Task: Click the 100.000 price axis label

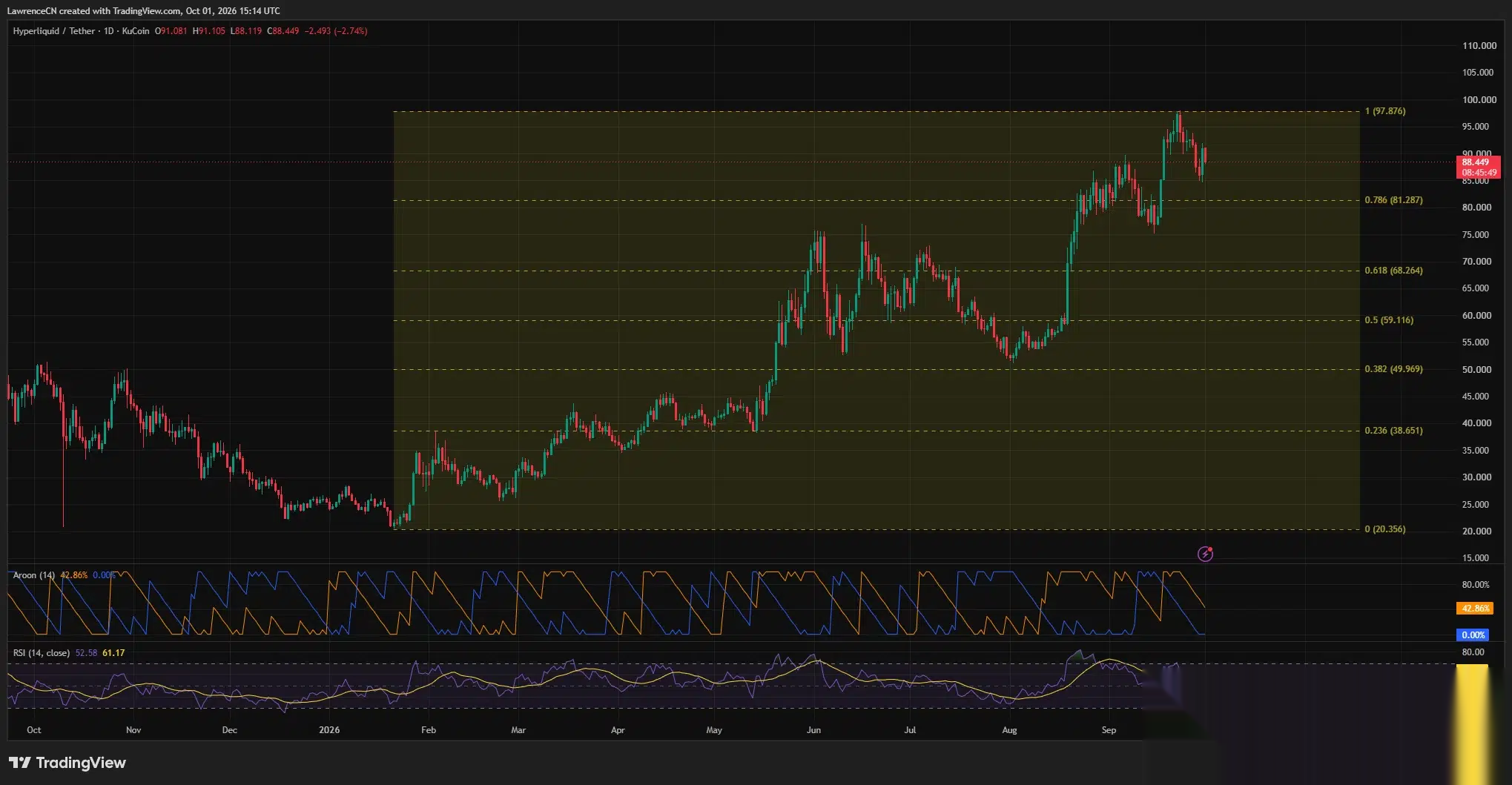Action: [x=1479, y=100]
